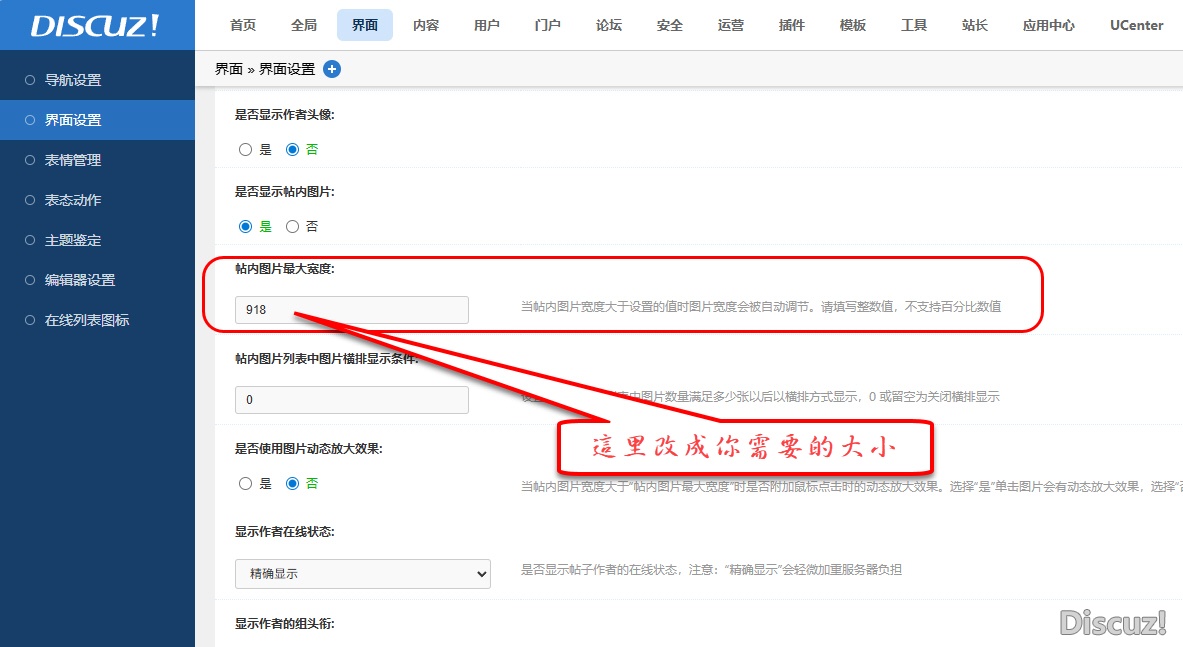Click the 界面 breadcrumb text
Viewport: 1183px width, 647px height.
(228, 69)
